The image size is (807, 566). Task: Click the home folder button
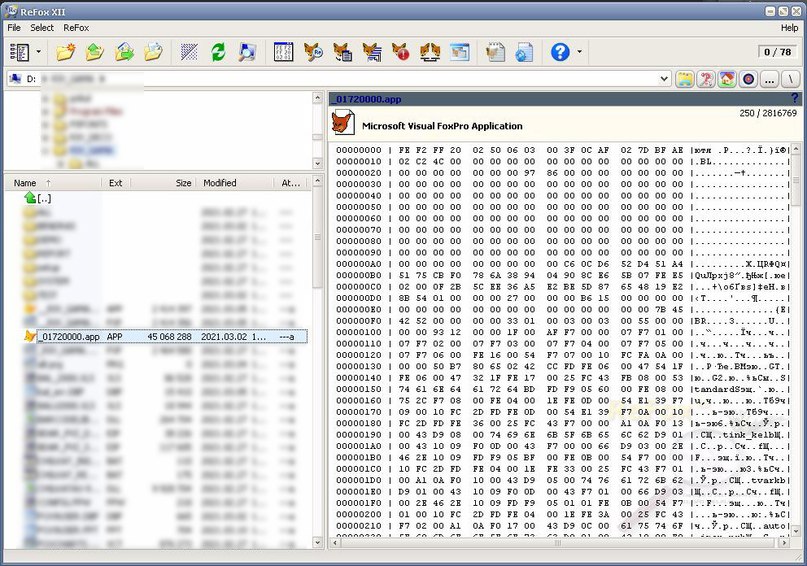point(727,79)
